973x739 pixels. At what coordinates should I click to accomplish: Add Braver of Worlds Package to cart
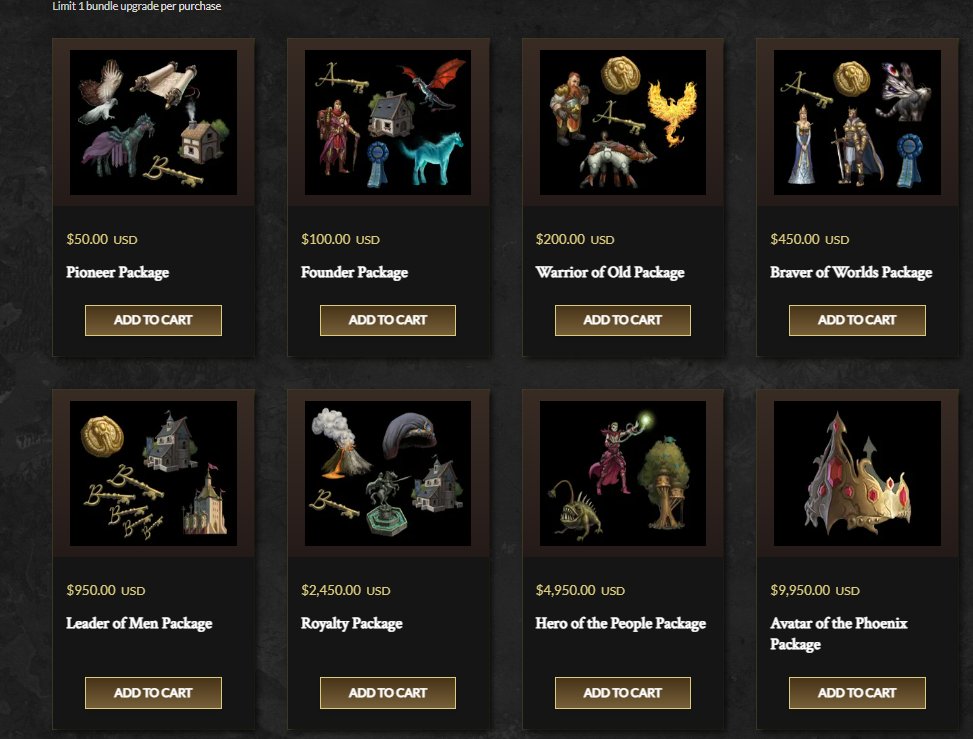click(857, 320)
